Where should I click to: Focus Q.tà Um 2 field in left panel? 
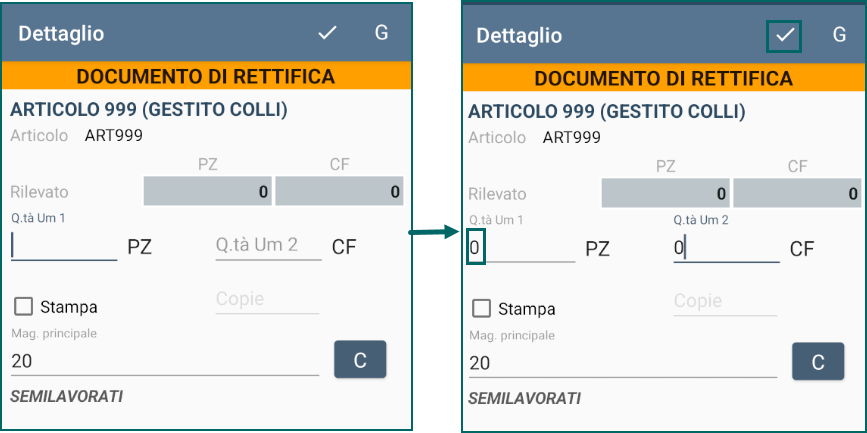(x=268, y=247)
